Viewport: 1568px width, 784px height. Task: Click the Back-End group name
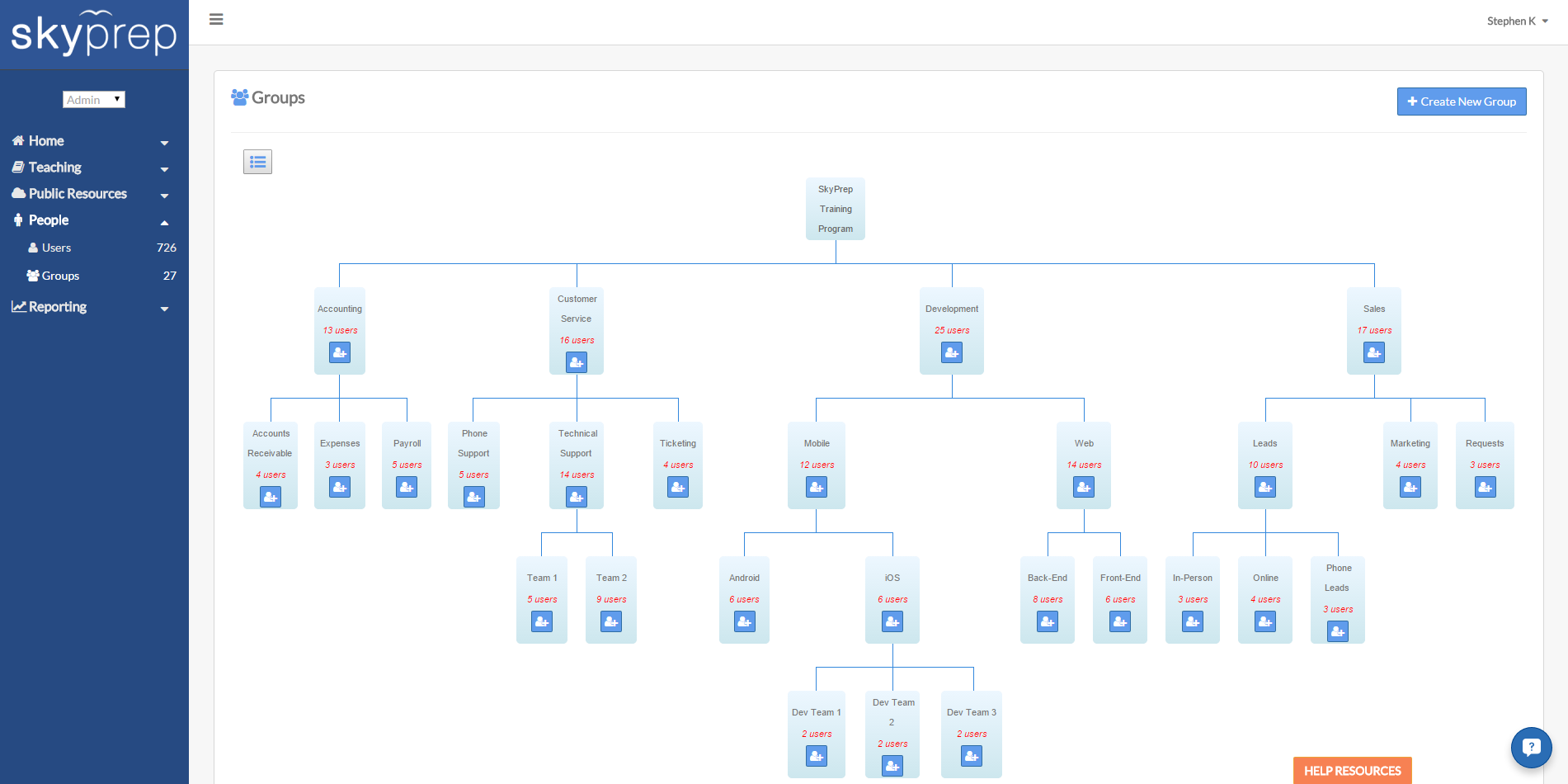tap(1048, 578)
